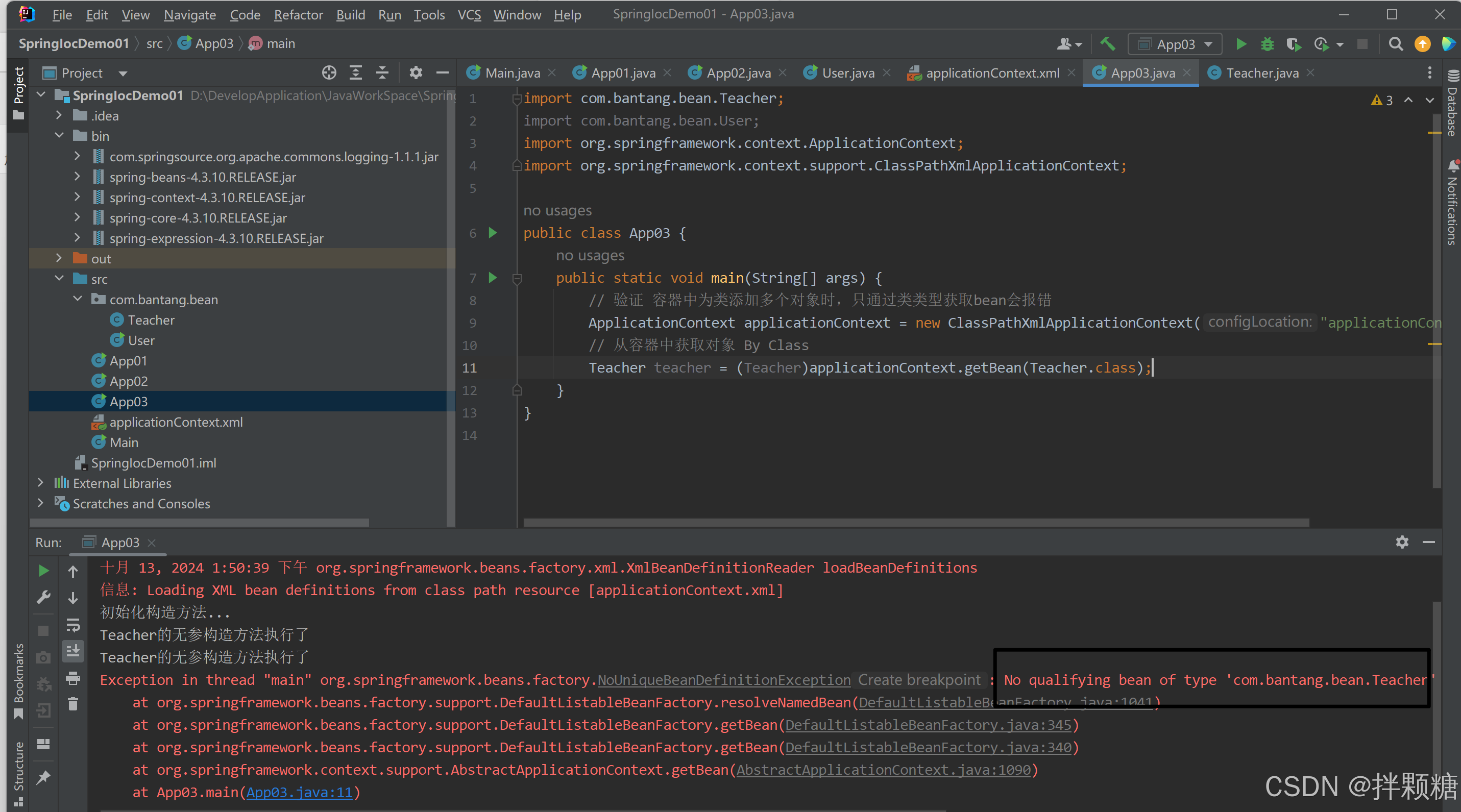Open the App03 run configuration dropdown
This screenshot has width=1461, height=812.
click(x=1175, y=44)
